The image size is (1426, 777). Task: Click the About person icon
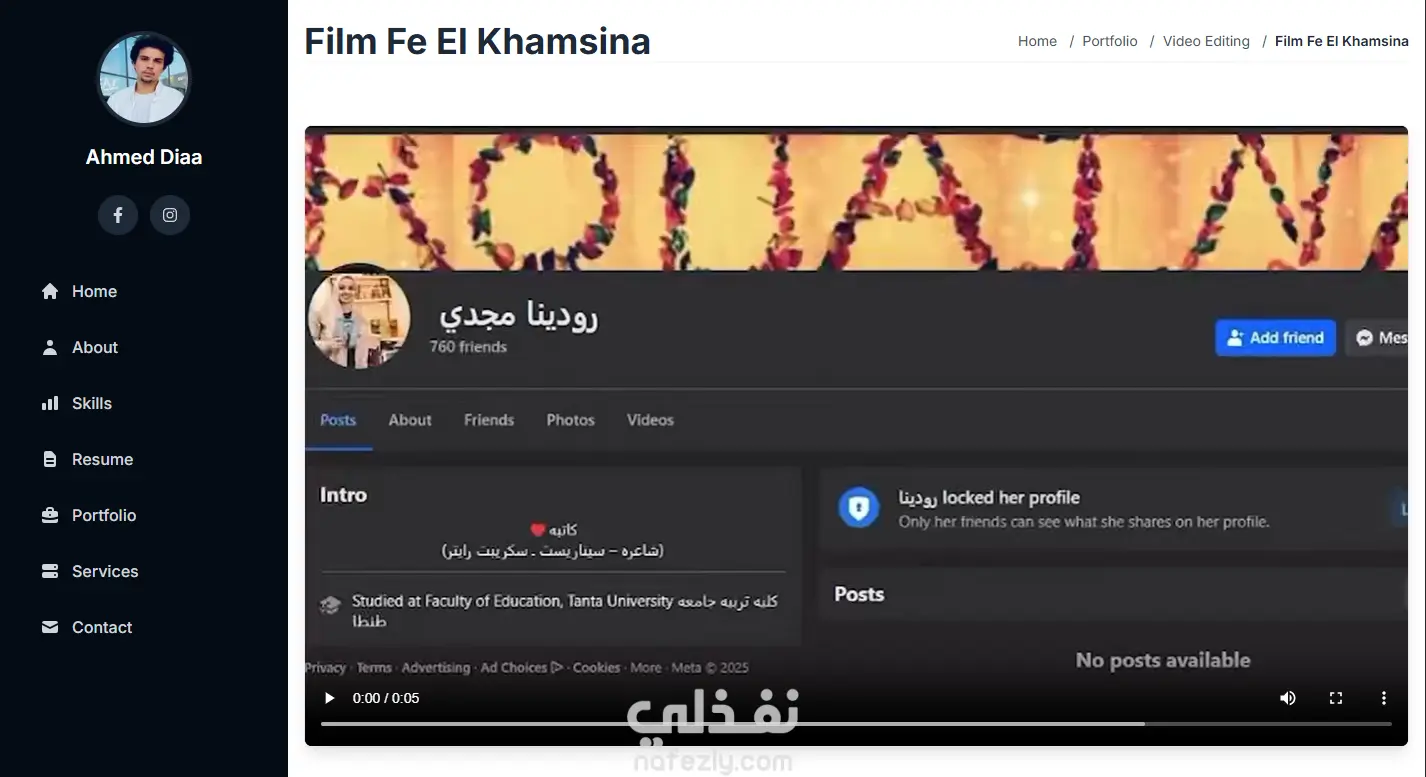point(50,347)
